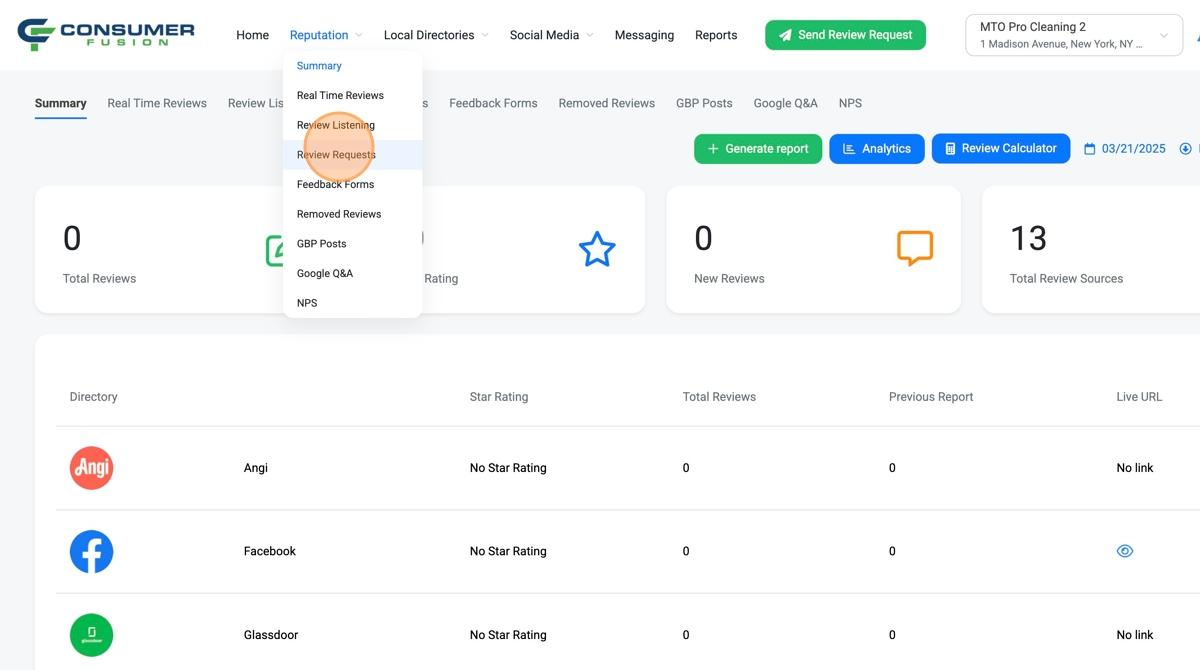Image resolution: width=1200 pixels, height=670 pixels.
Task: Click the chart icon in Analytics button
Action: (849, 149)
